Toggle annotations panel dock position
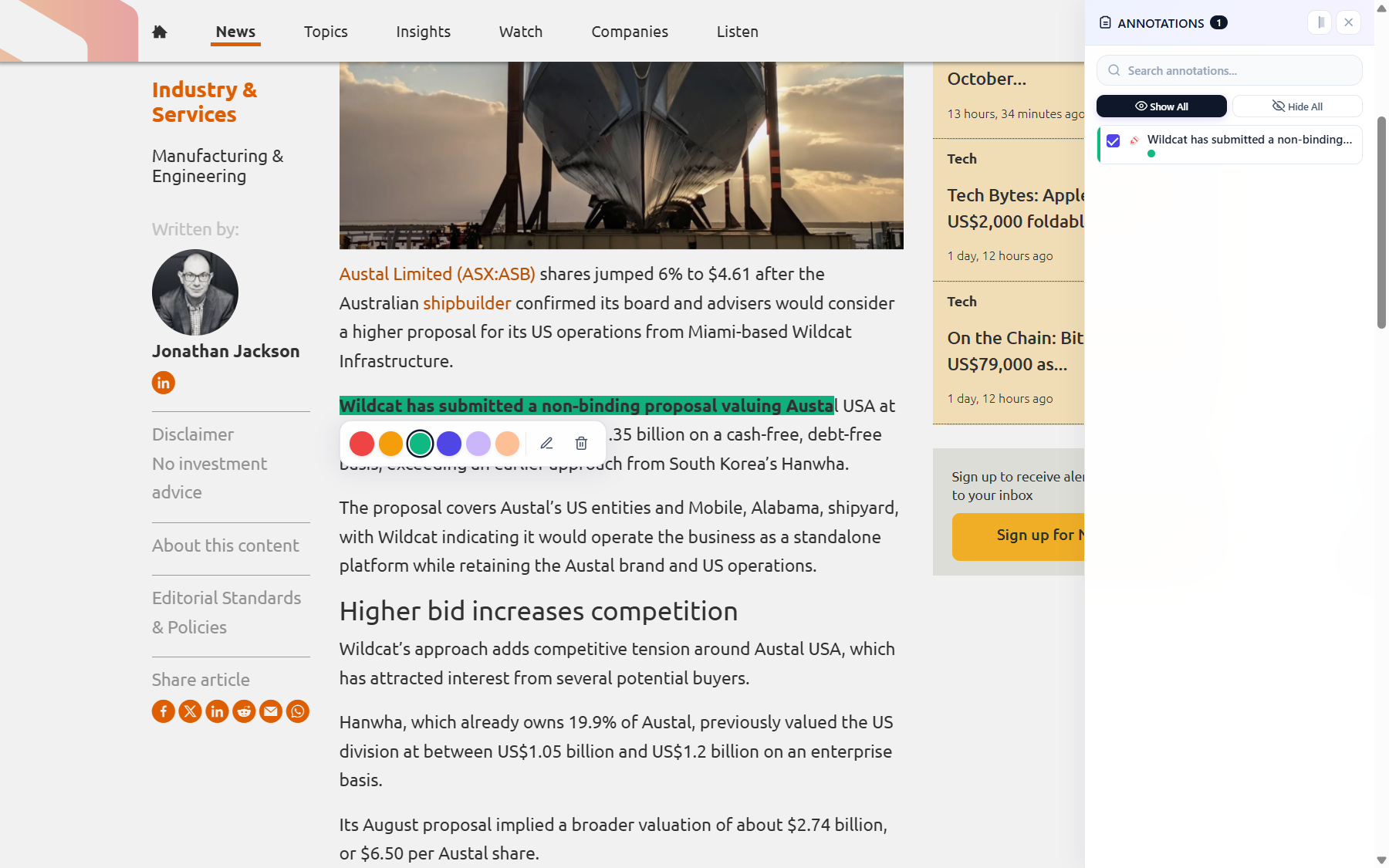 1320,22
